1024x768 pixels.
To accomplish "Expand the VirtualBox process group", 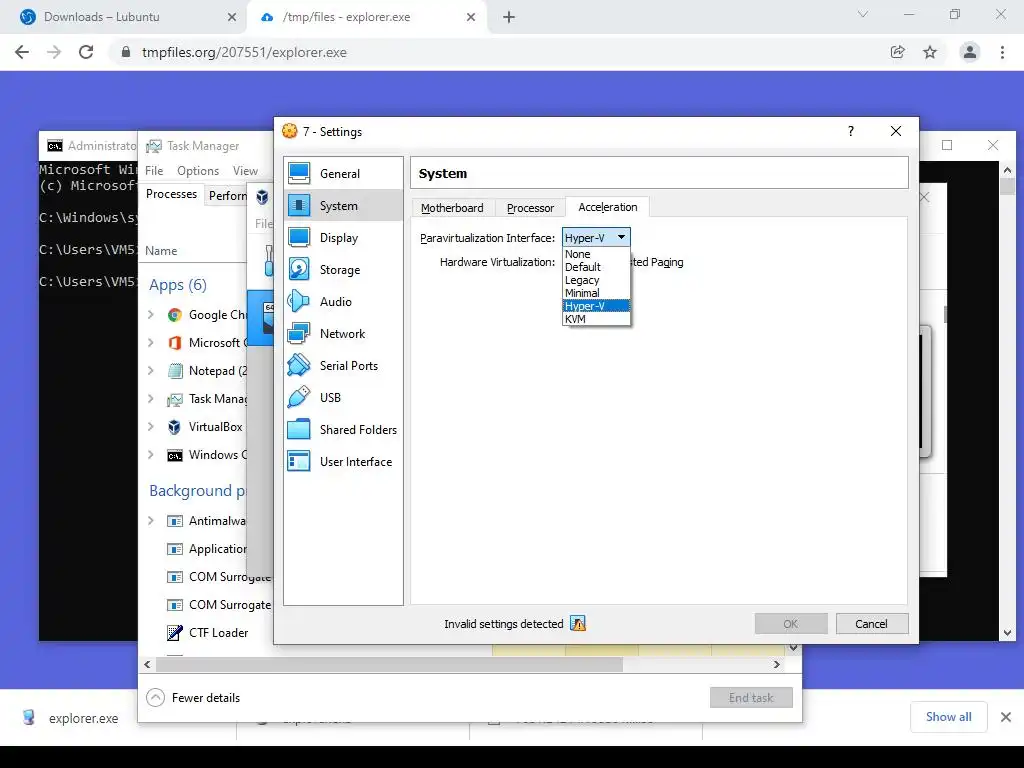I will (151, 426).
